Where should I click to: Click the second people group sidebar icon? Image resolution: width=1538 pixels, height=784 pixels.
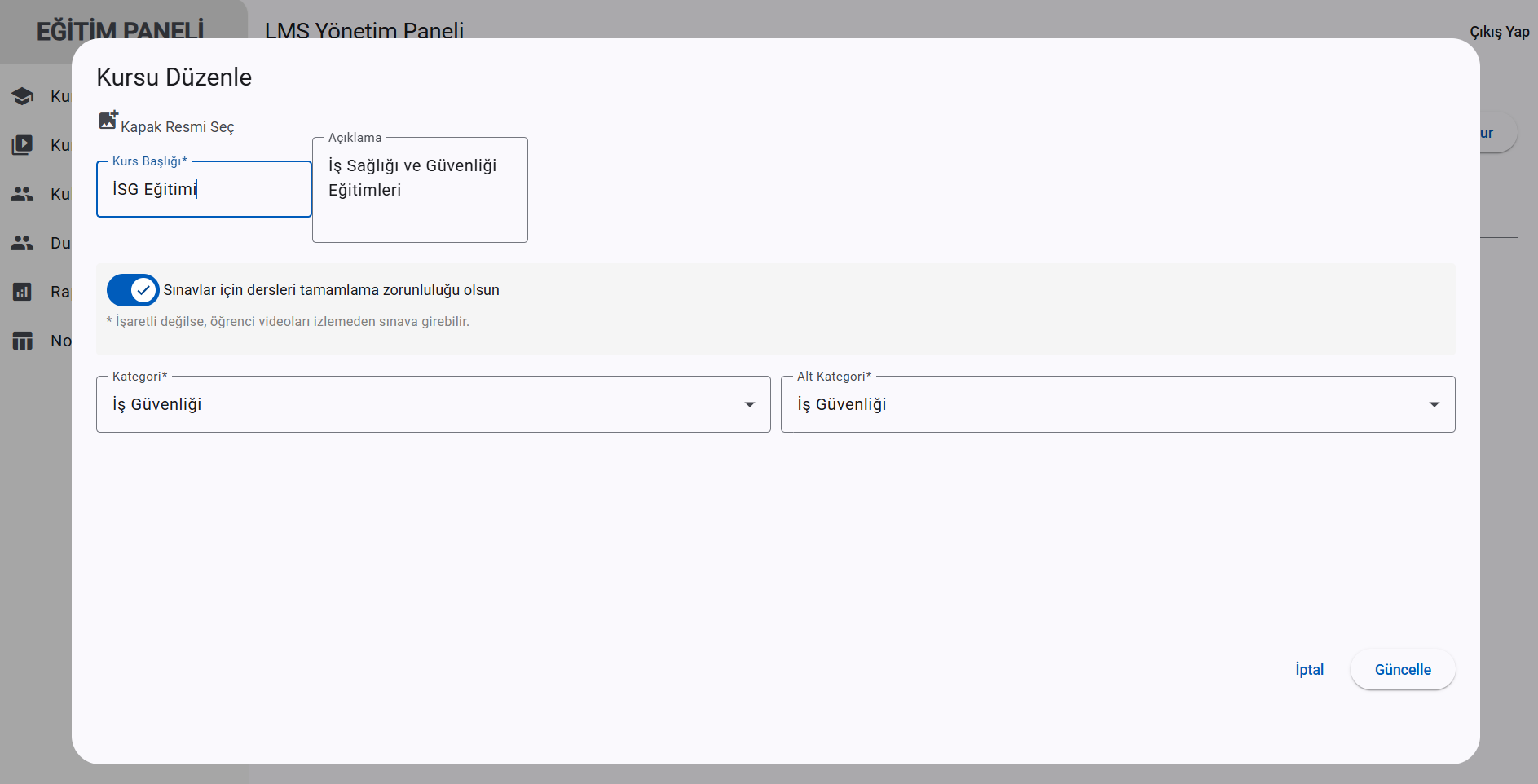23,243
